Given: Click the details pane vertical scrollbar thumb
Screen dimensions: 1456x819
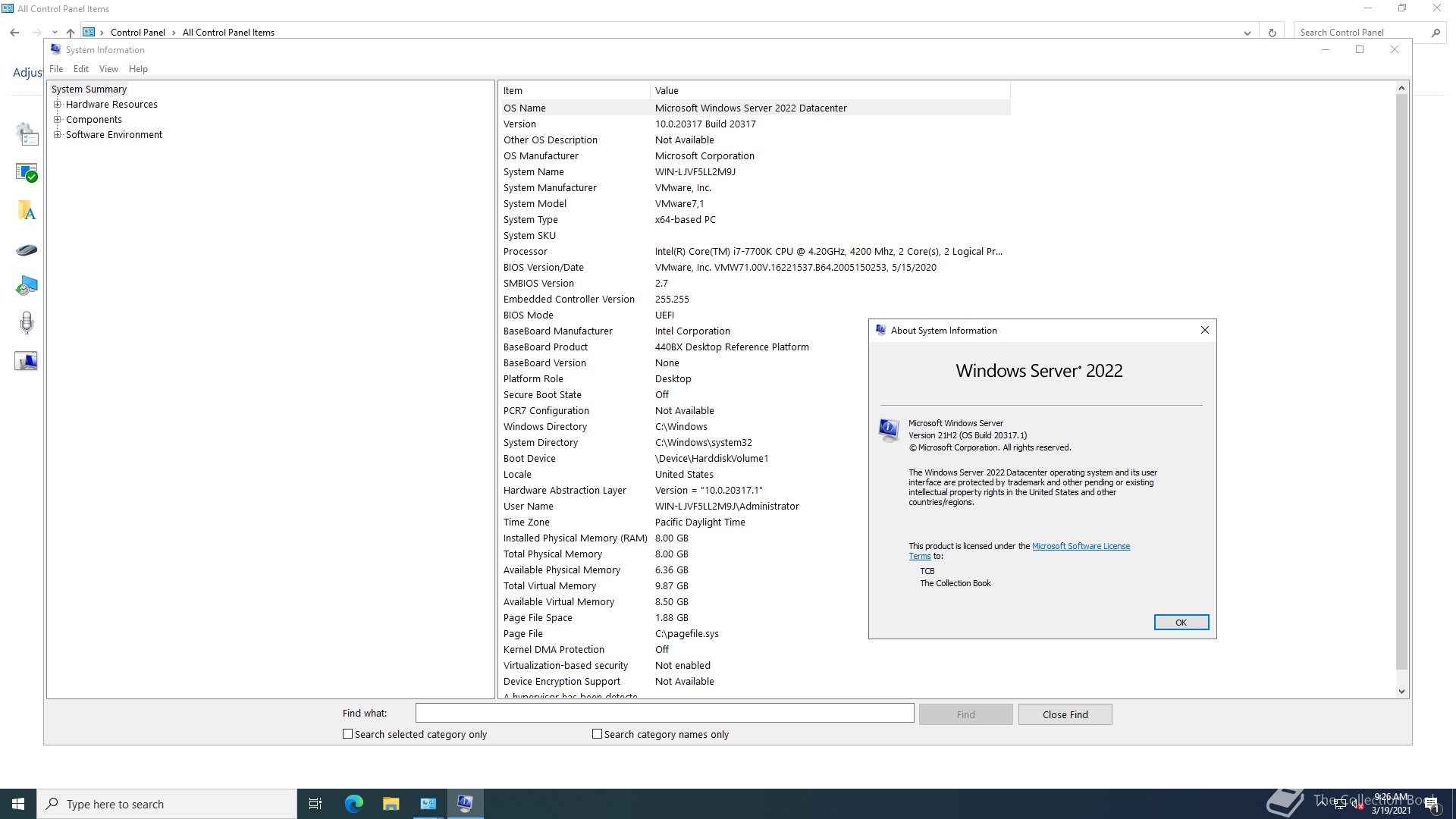Looking at the screenshot, I should (1401, 382).
